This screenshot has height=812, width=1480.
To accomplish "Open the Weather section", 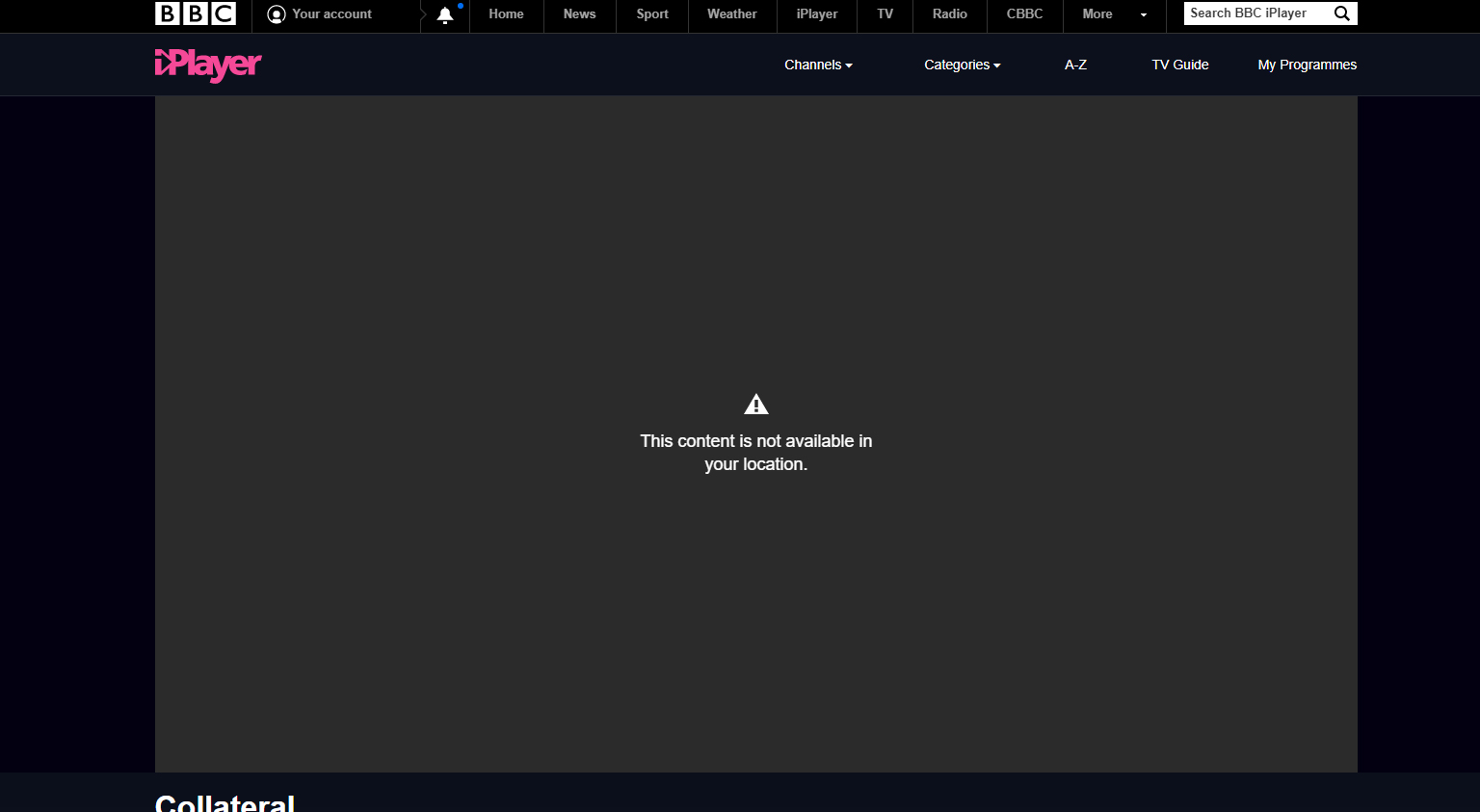I will (732, 14).
